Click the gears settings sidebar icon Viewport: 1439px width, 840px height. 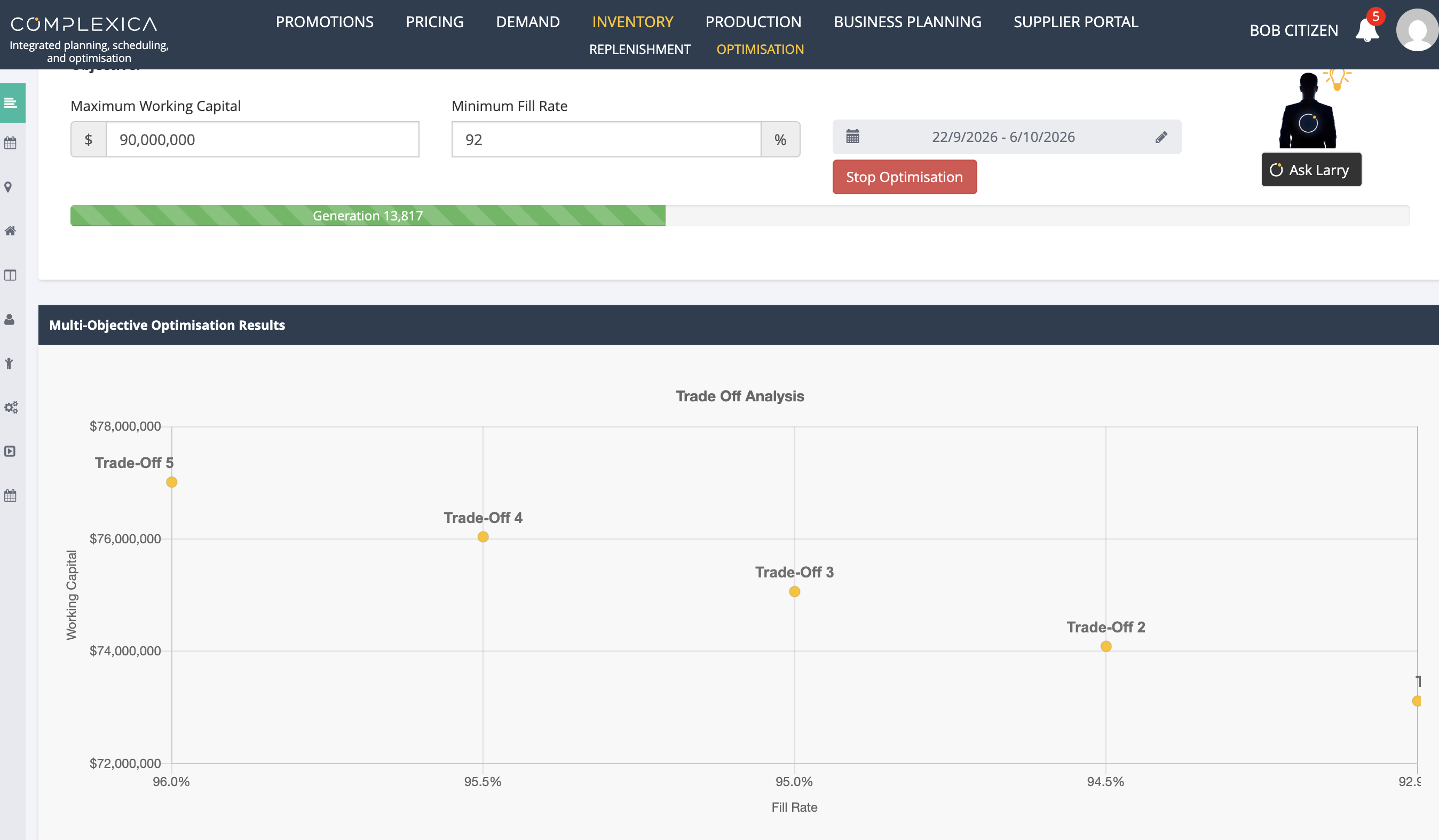(11, 407)
